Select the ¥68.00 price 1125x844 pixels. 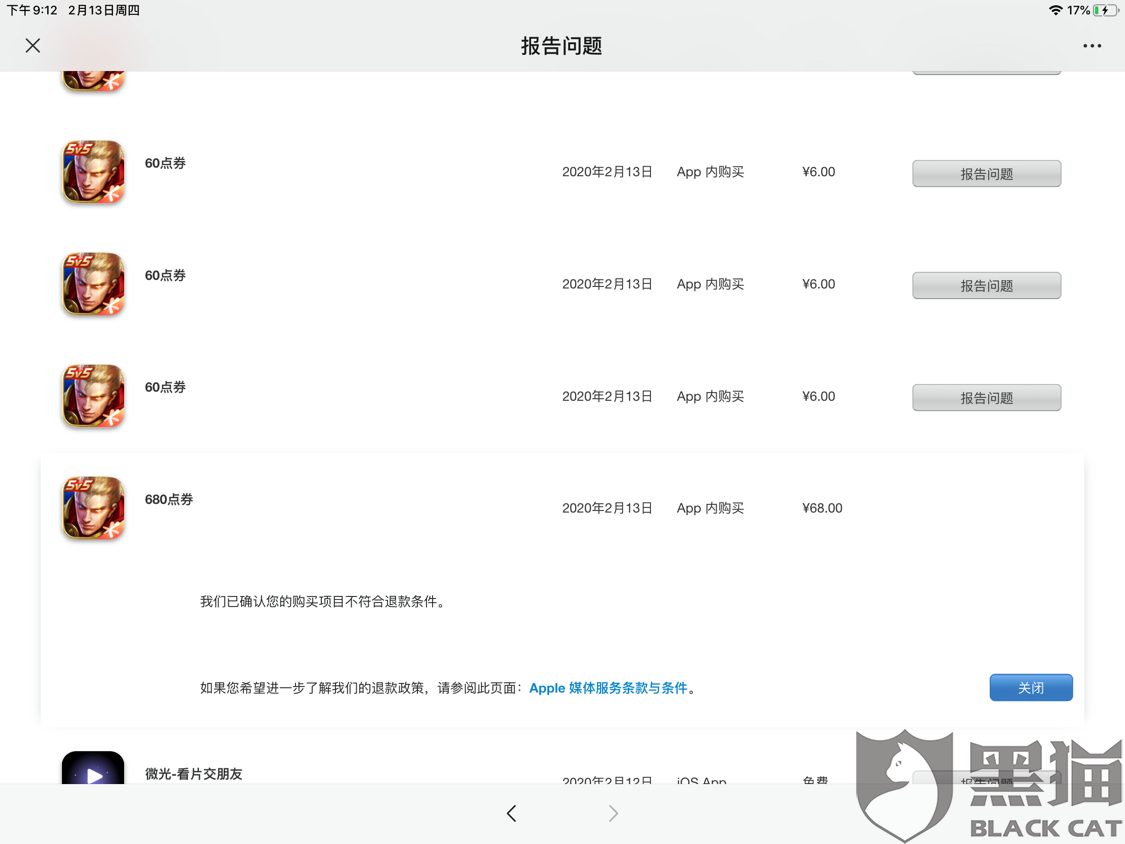(822, 508)
